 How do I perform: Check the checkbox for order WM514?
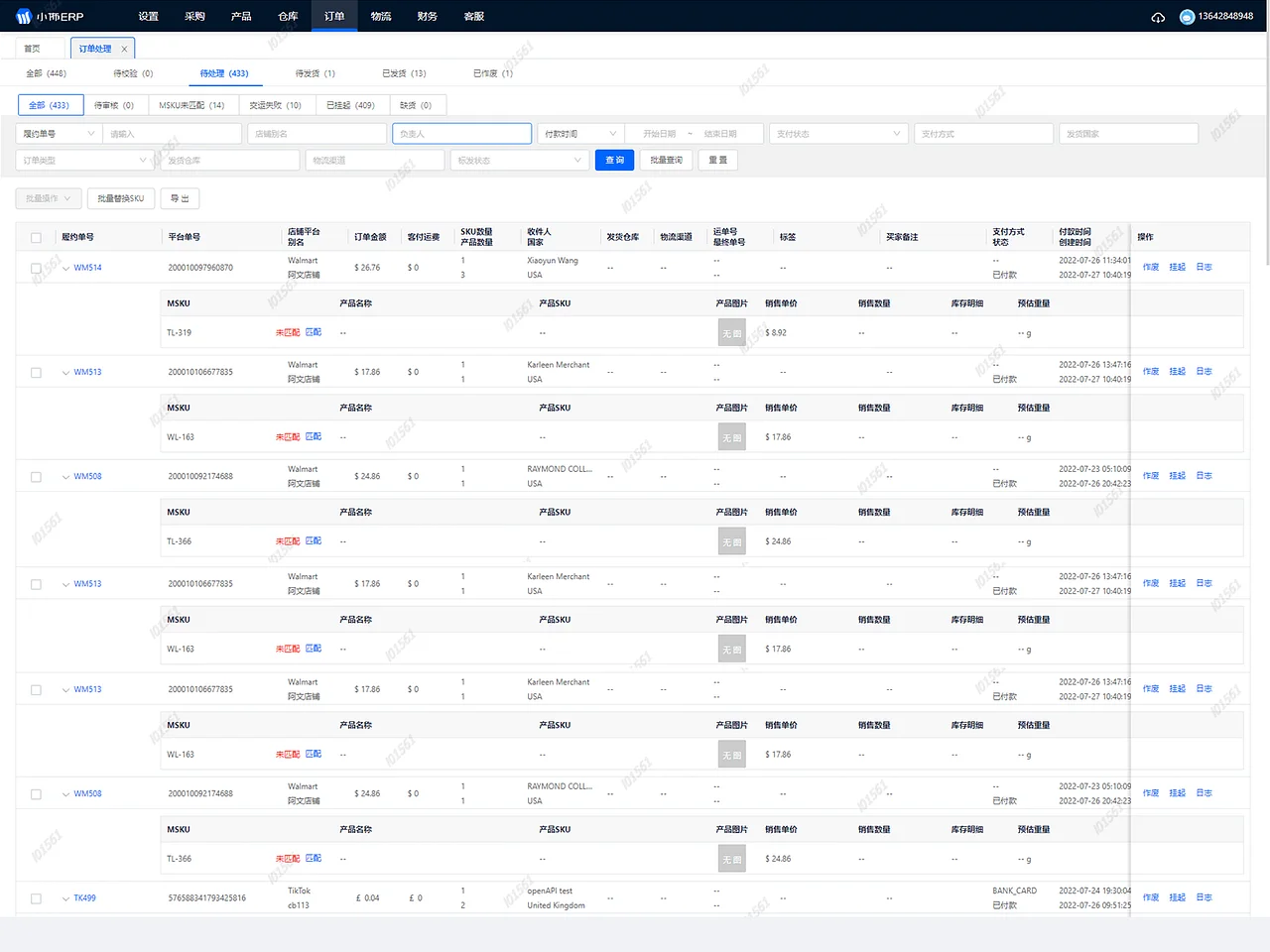coord(36,267)
